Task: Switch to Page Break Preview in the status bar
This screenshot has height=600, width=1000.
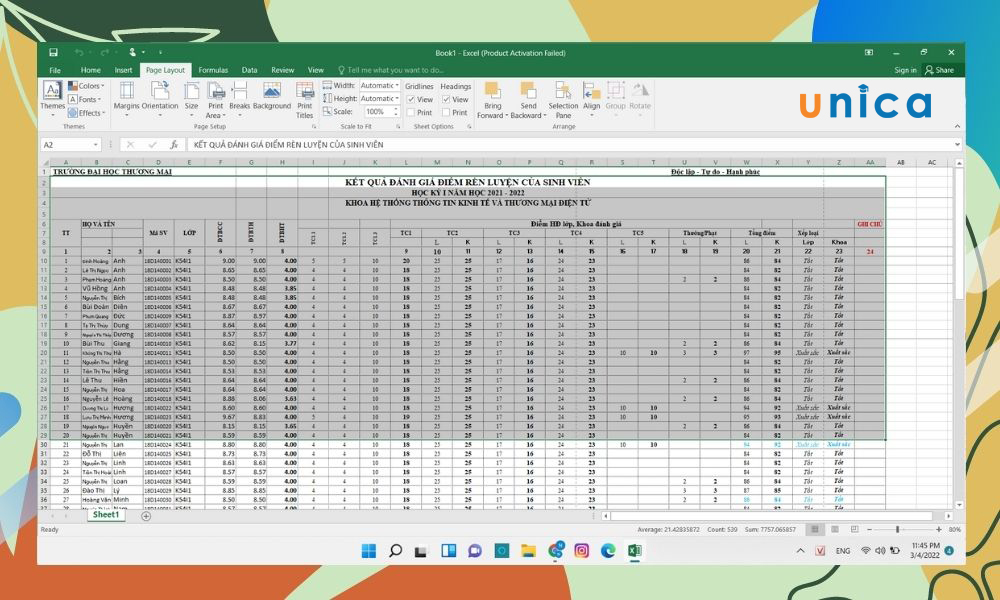Action: [855, 529]
